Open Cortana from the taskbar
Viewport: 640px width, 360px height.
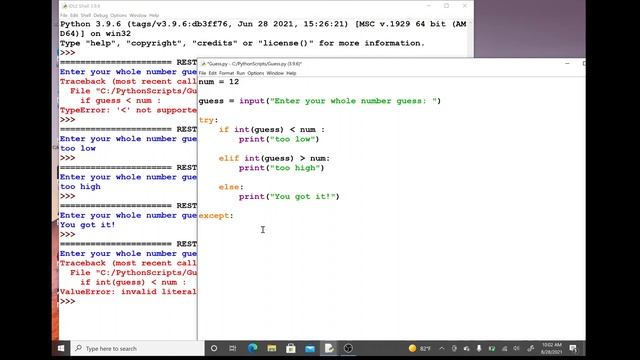(x=214, y=348)
